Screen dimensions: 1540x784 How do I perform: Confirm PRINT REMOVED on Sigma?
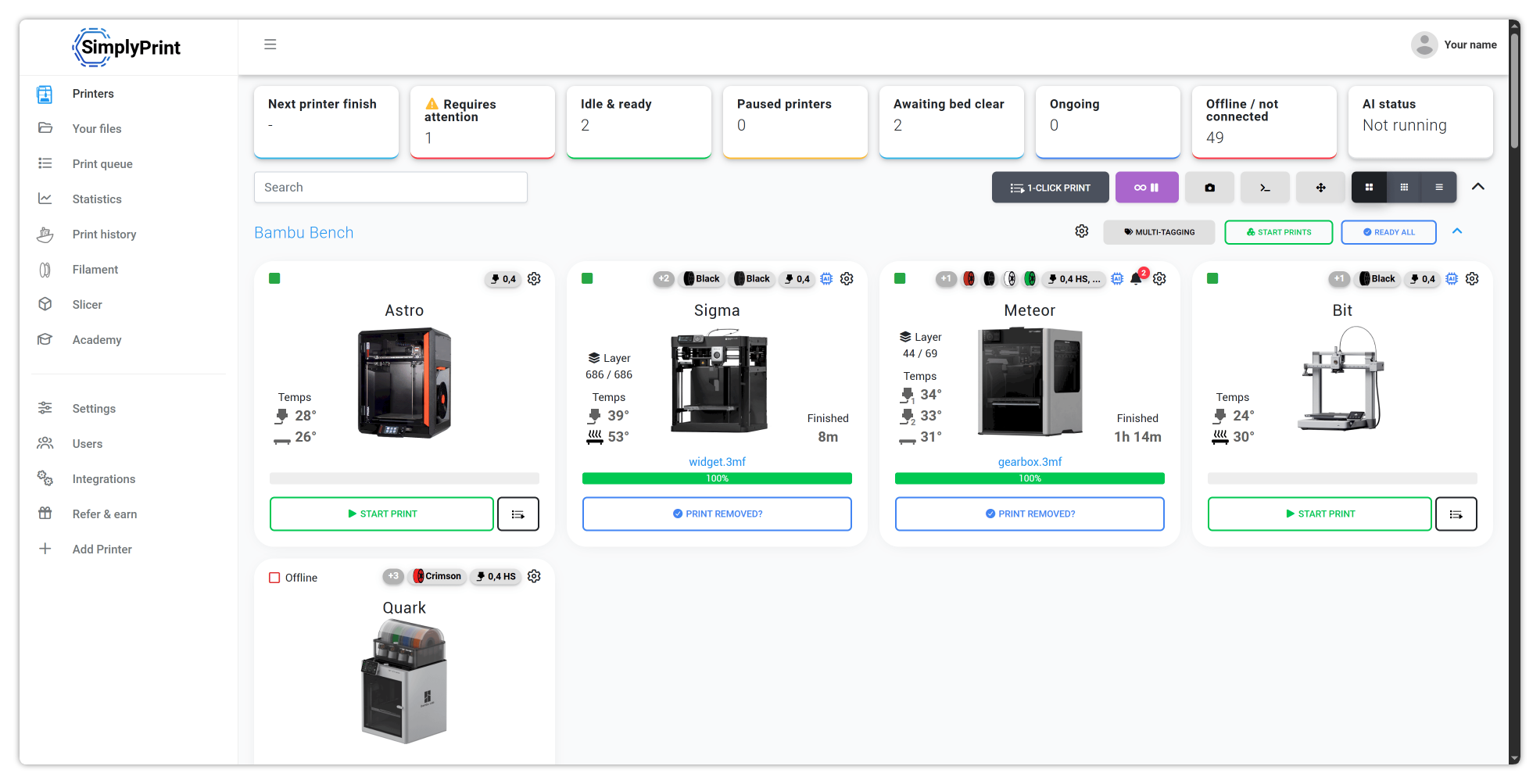717,514
